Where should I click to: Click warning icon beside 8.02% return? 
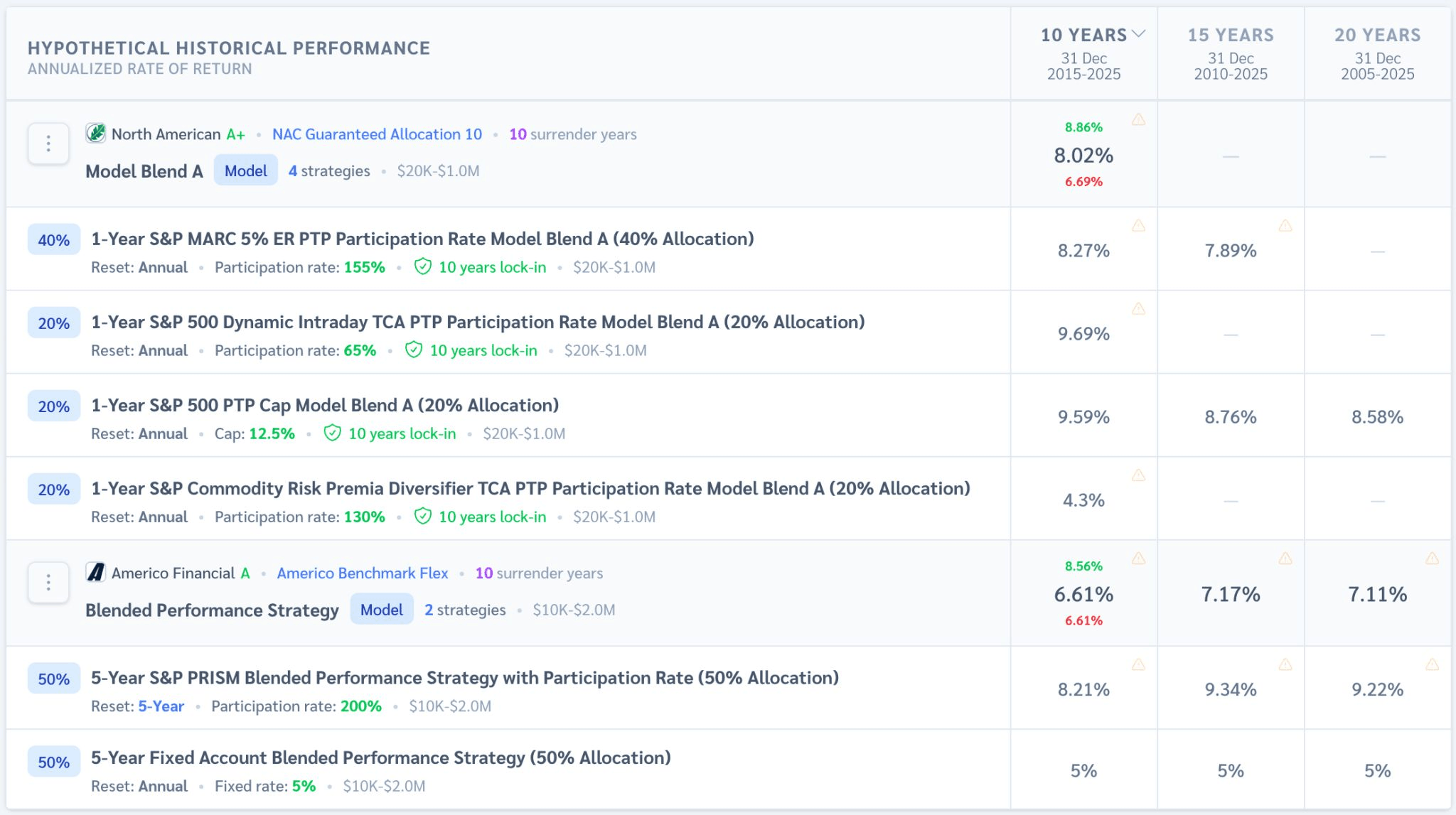(x=1139, y=119)
